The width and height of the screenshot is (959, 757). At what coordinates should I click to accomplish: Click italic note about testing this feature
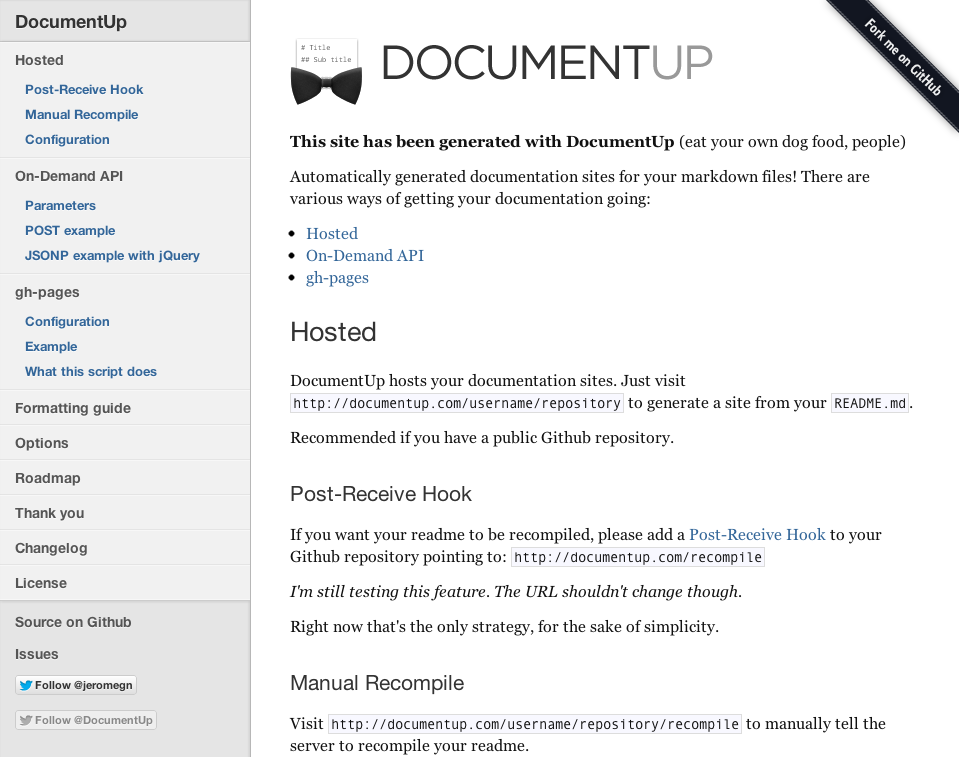pyautogui.click(x=516, y=592)
